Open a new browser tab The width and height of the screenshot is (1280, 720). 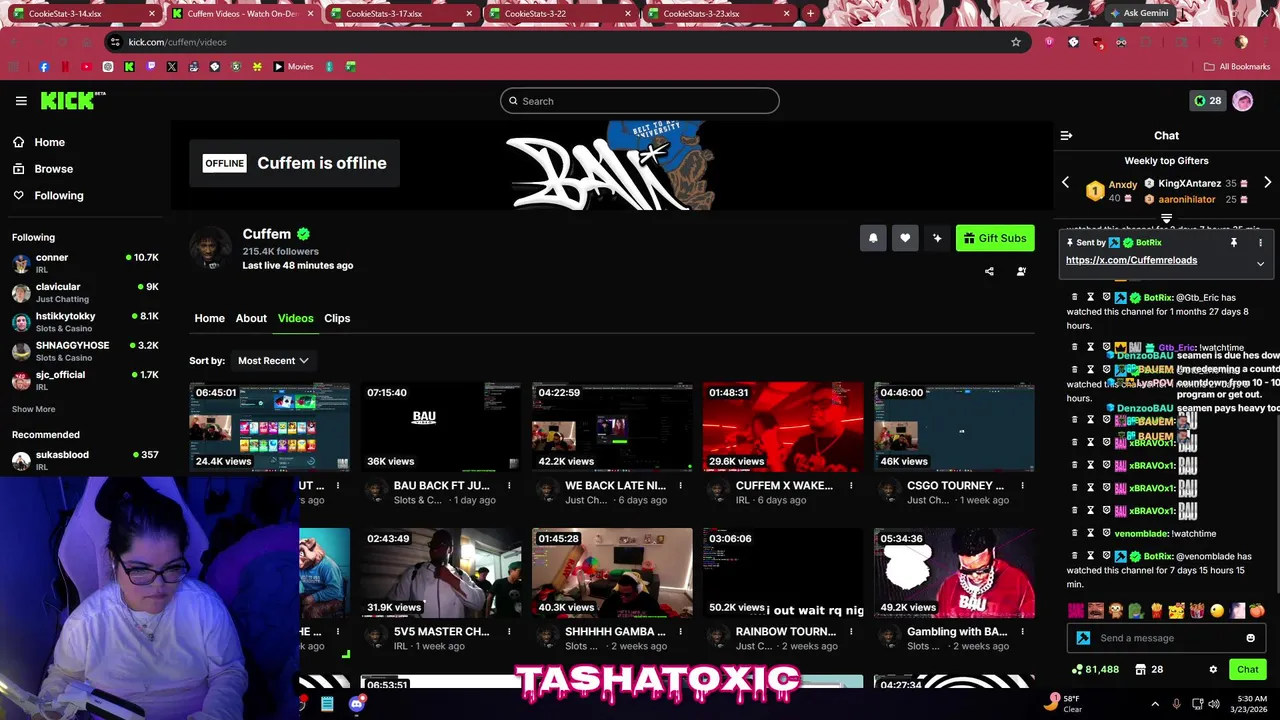click(810, 14)
